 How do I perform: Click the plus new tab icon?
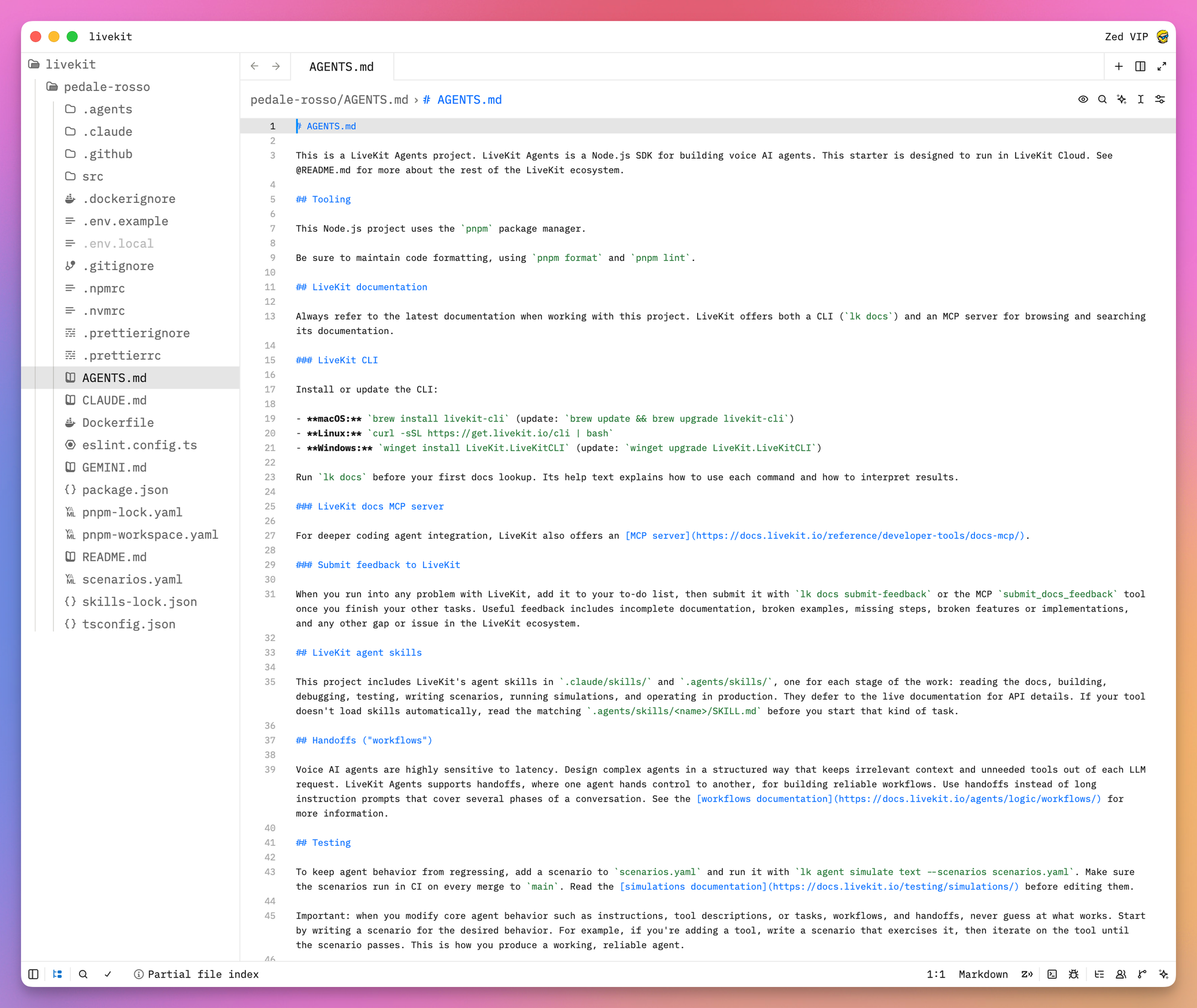click(x=1119, y=66)
